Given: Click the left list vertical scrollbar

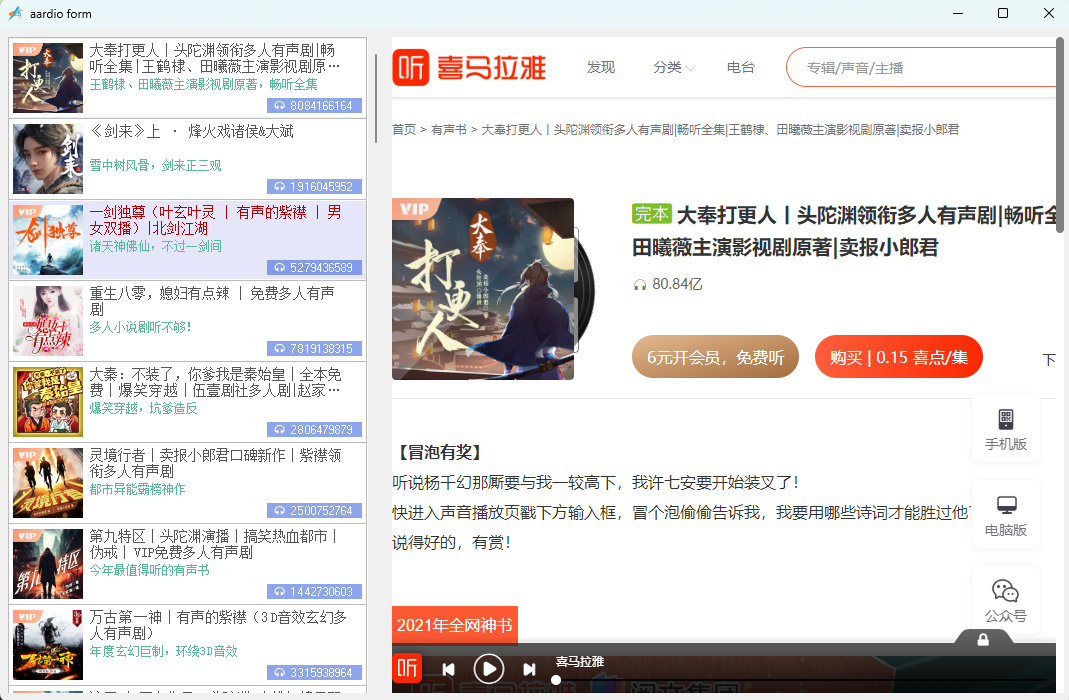Looking at the screenshot, I should pyautogui.click(x=376, y=98).
